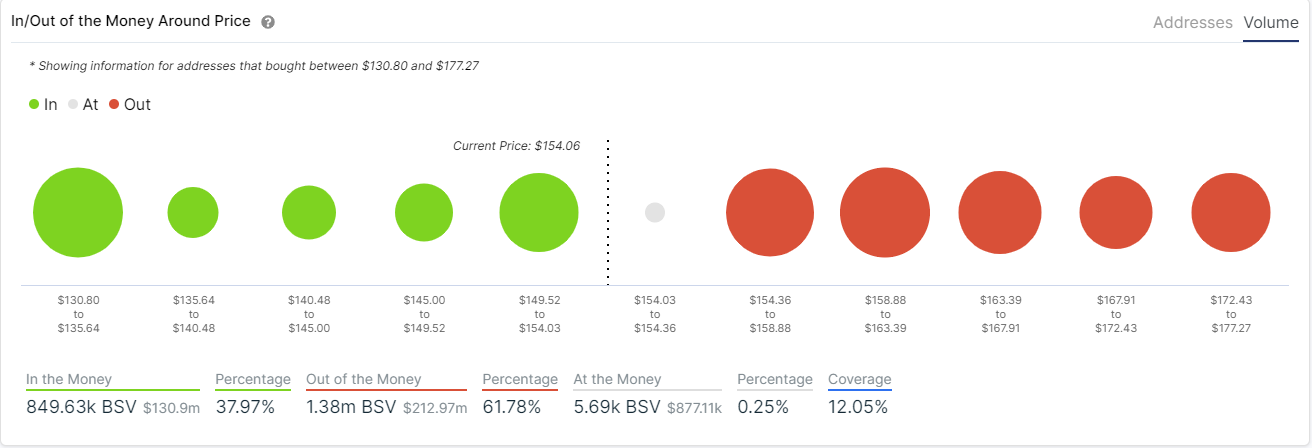Click the In the Money label
1312x448 pixels.
tap(69, 379)
